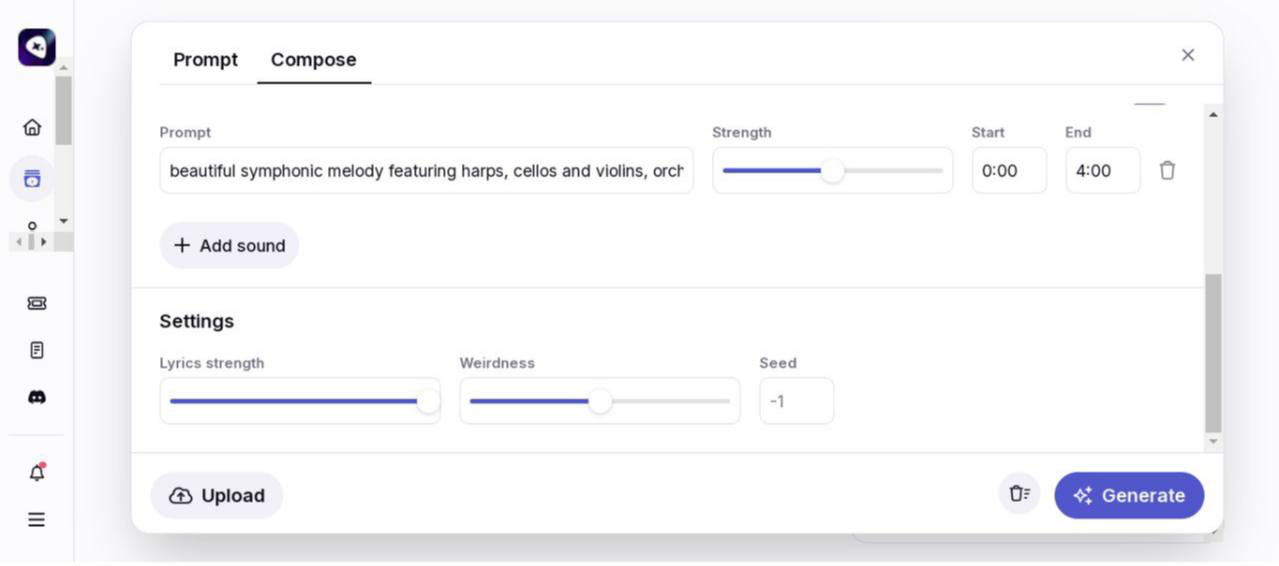Open the library icon in sidebar
The height and width of the screenshot is (566, 1279).
coord(32,179)
